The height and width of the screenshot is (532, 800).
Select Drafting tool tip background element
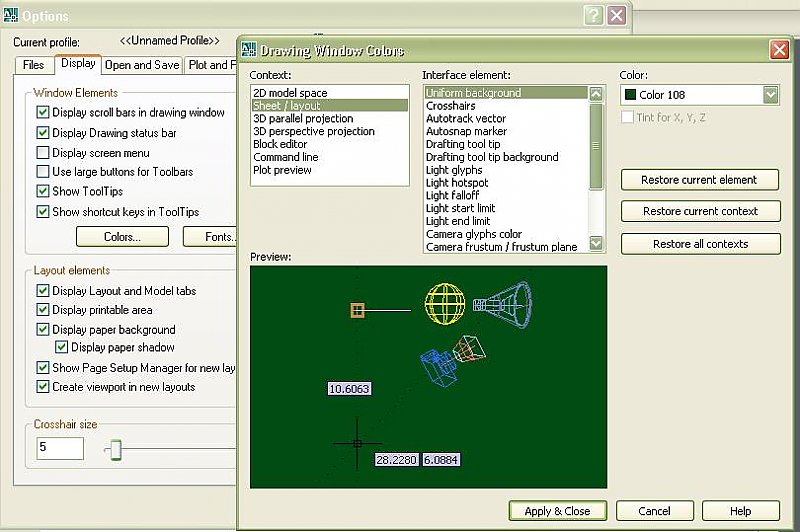coord(506,157)
